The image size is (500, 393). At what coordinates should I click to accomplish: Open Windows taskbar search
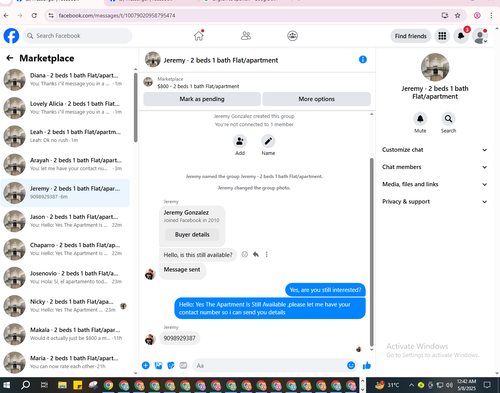25,385
